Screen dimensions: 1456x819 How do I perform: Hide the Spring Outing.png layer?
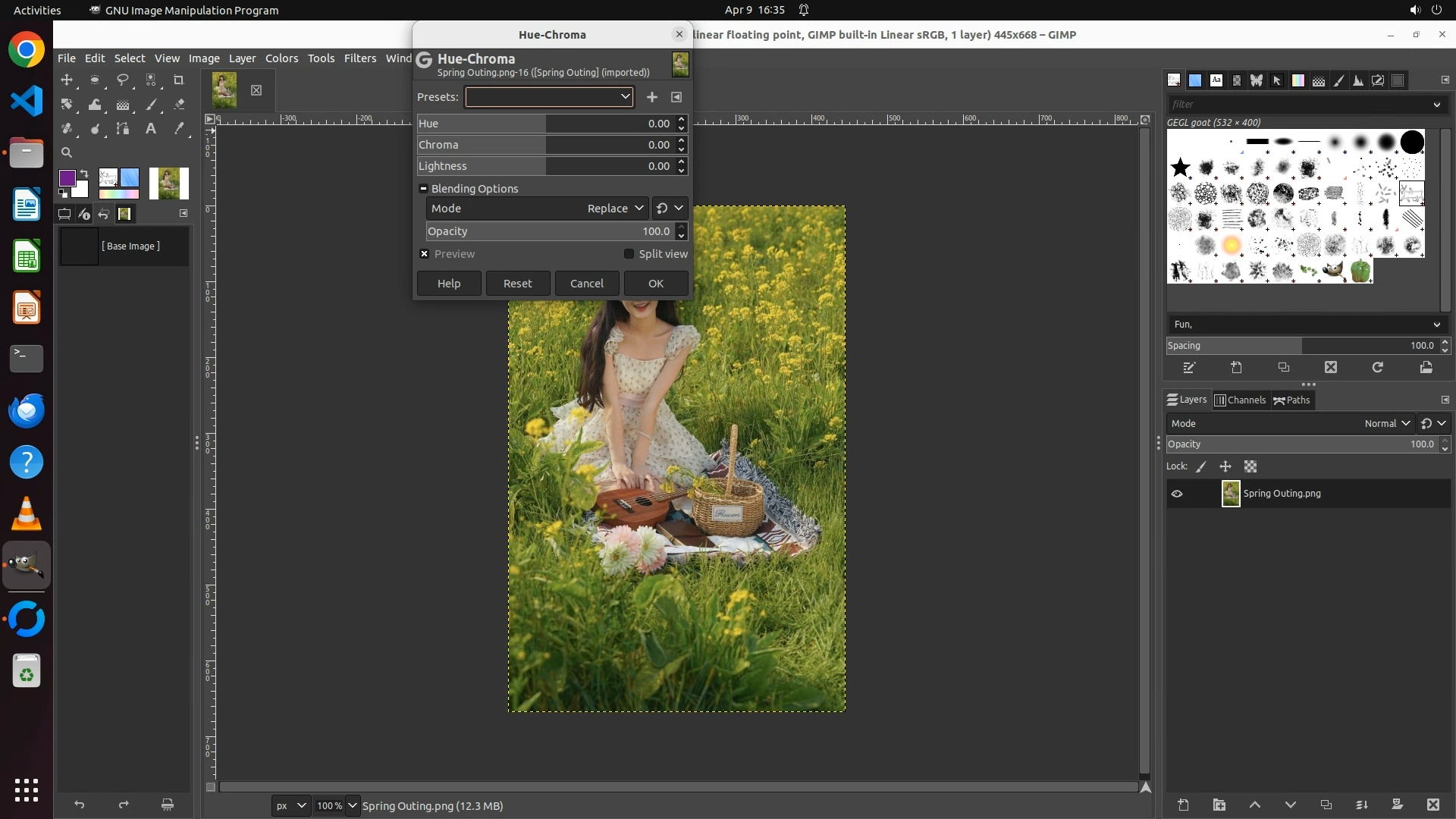[x=1177, y=494]
